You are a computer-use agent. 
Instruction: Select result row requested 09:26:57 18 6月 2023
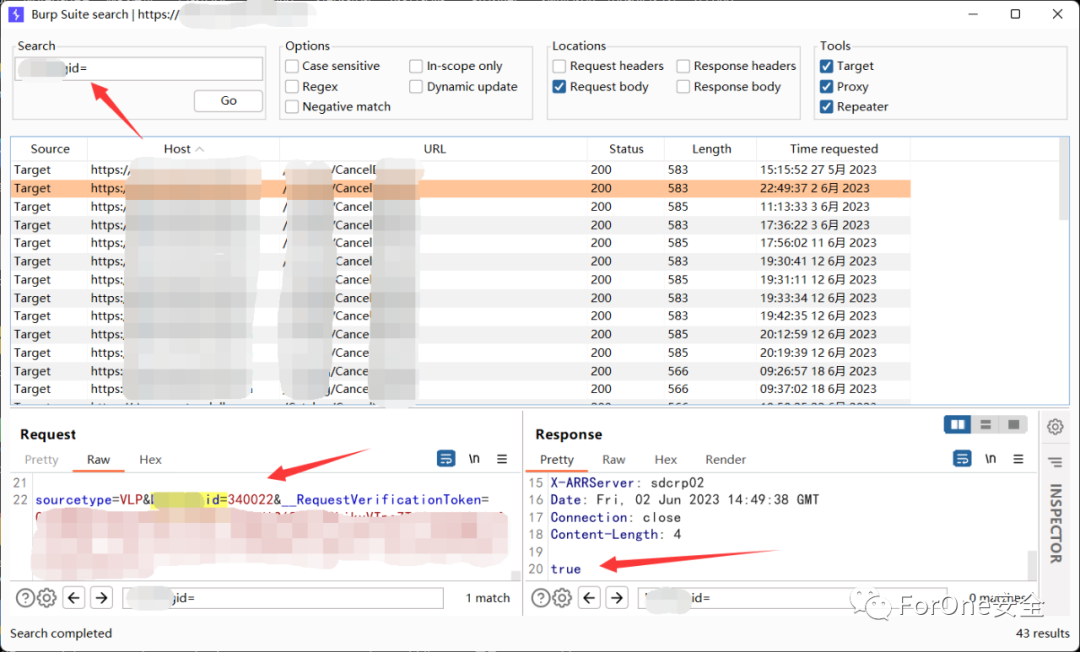coord(461,371)
